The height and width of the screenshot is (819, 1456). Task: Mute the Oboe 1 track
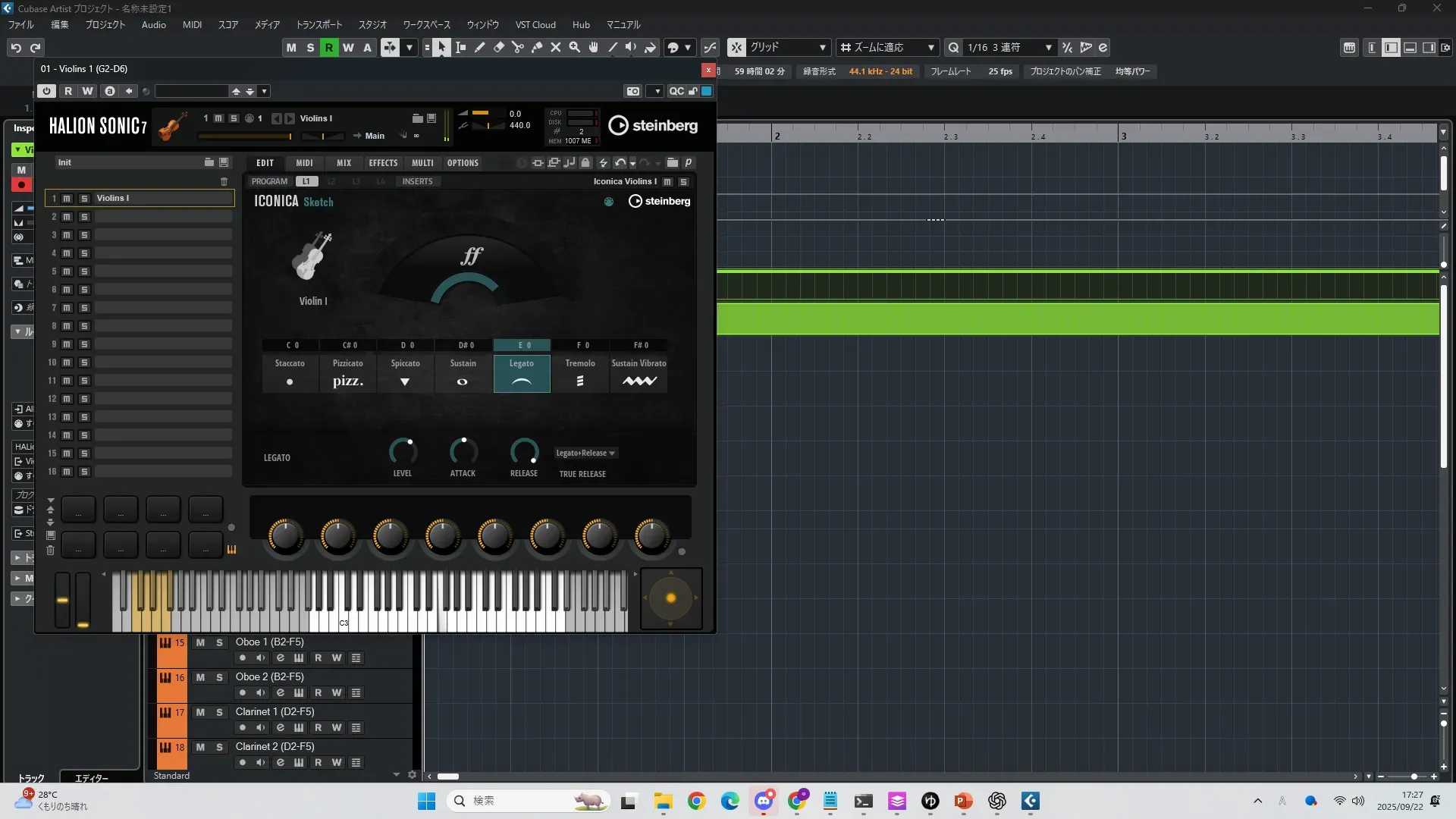(200, 642)
